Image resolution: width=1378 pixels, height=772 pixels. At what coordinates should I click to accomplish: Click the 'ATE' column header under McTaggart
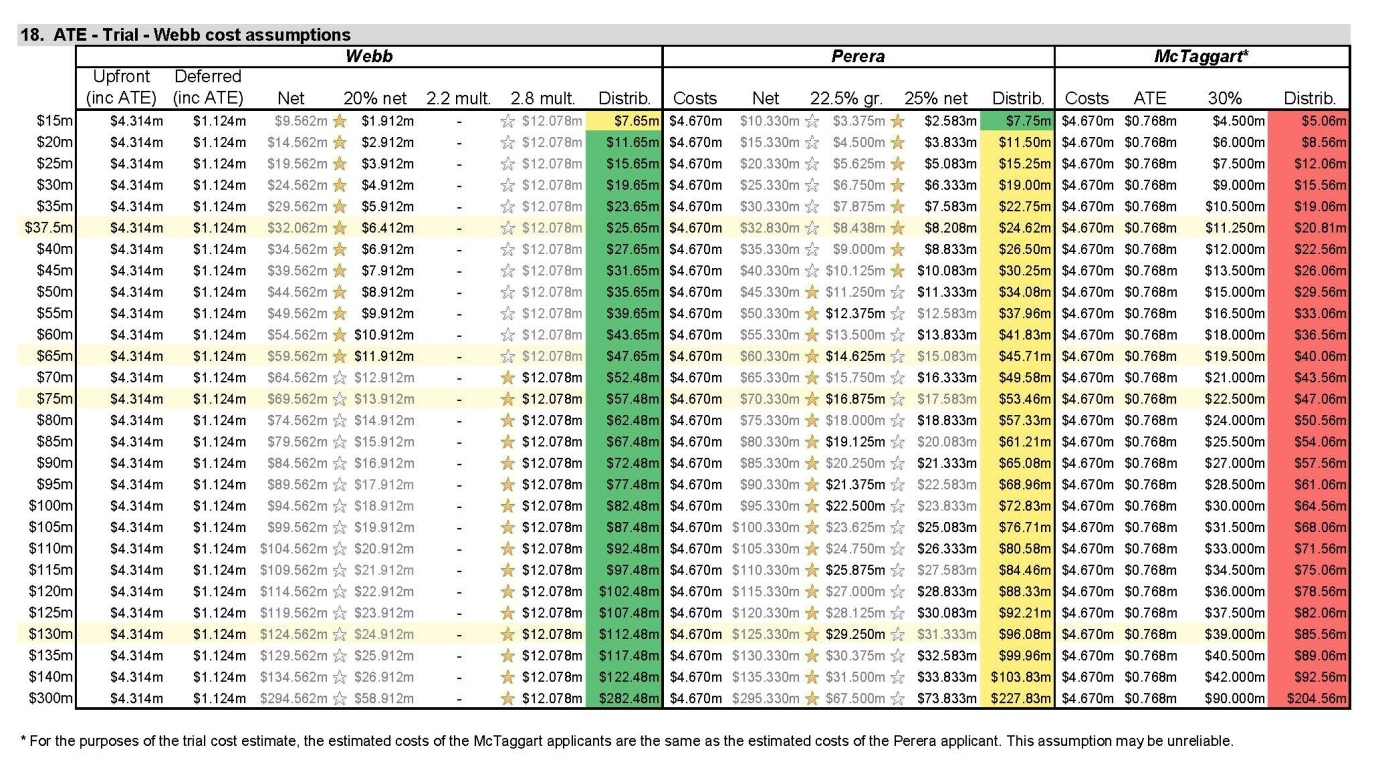pos(1148,98)
